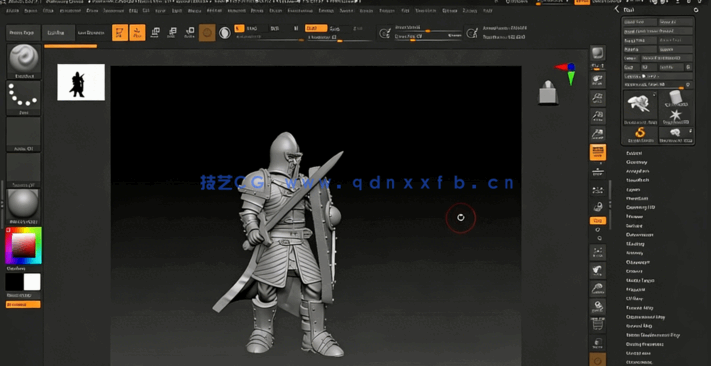
Task: Open the first menu, Alpha
Action: point(13,10)
